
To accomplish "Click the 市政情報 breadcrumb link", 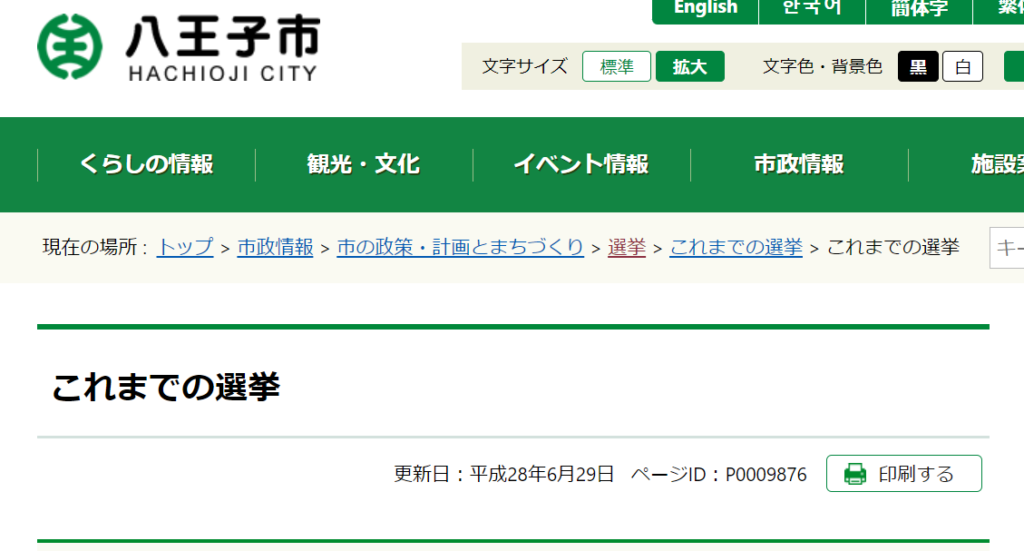I will click(x=275, y=247).
